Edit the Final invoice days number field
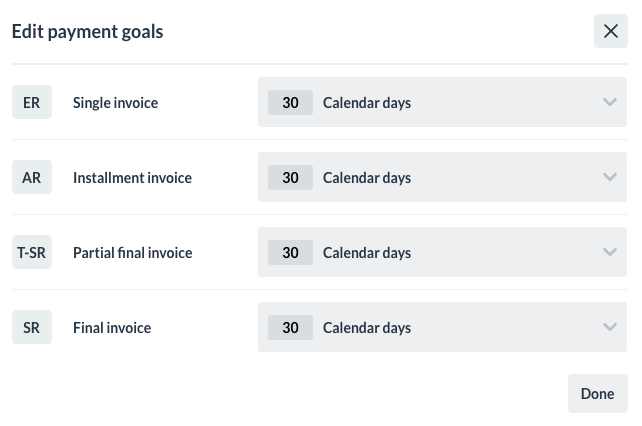The image size is (642, 426). click(290, 328)
